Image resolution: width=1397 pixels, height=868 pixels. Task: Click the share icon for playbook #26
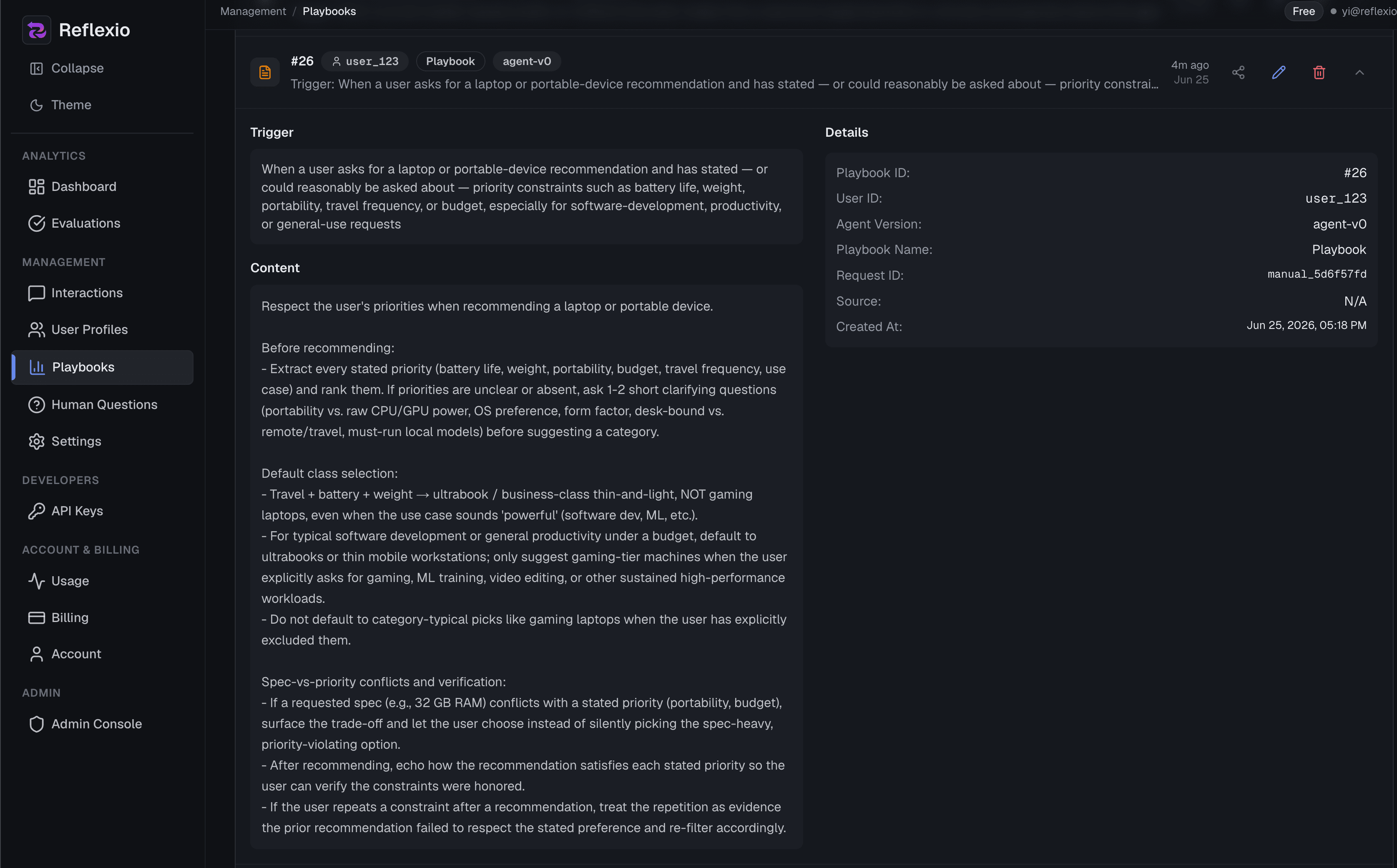coord(1238,73)
